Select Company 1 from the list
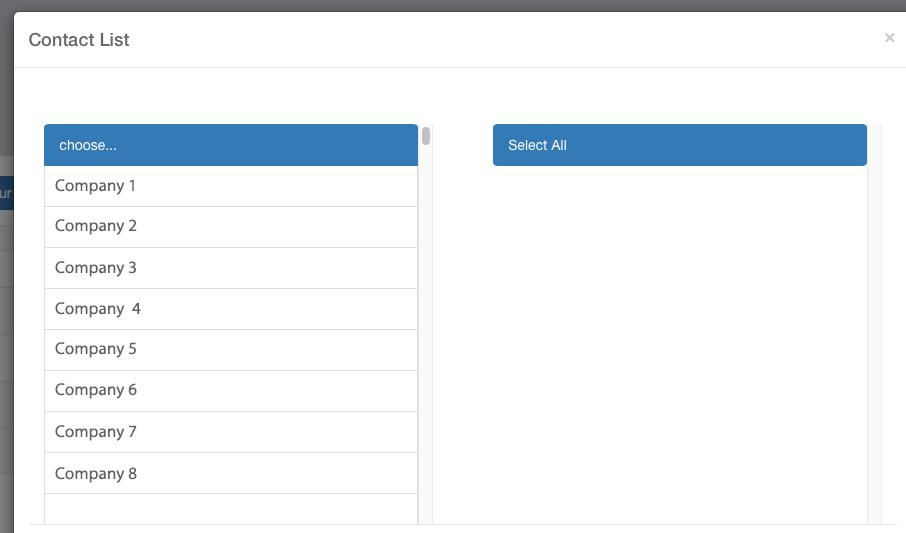The image size is (906, 533). [230, 186]
